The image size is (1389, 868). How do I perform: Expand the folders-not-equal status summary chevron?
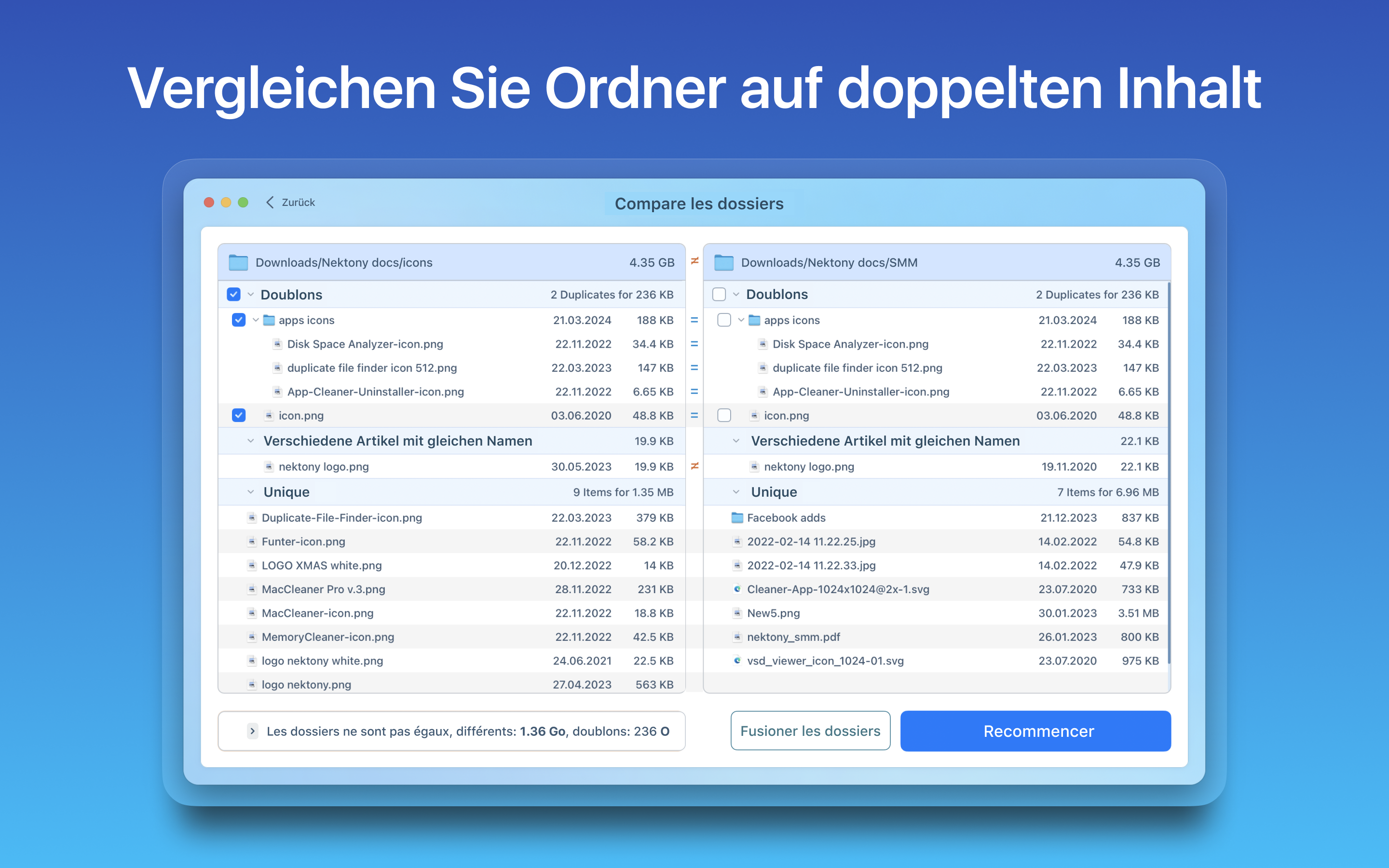(x=253, y=731)
